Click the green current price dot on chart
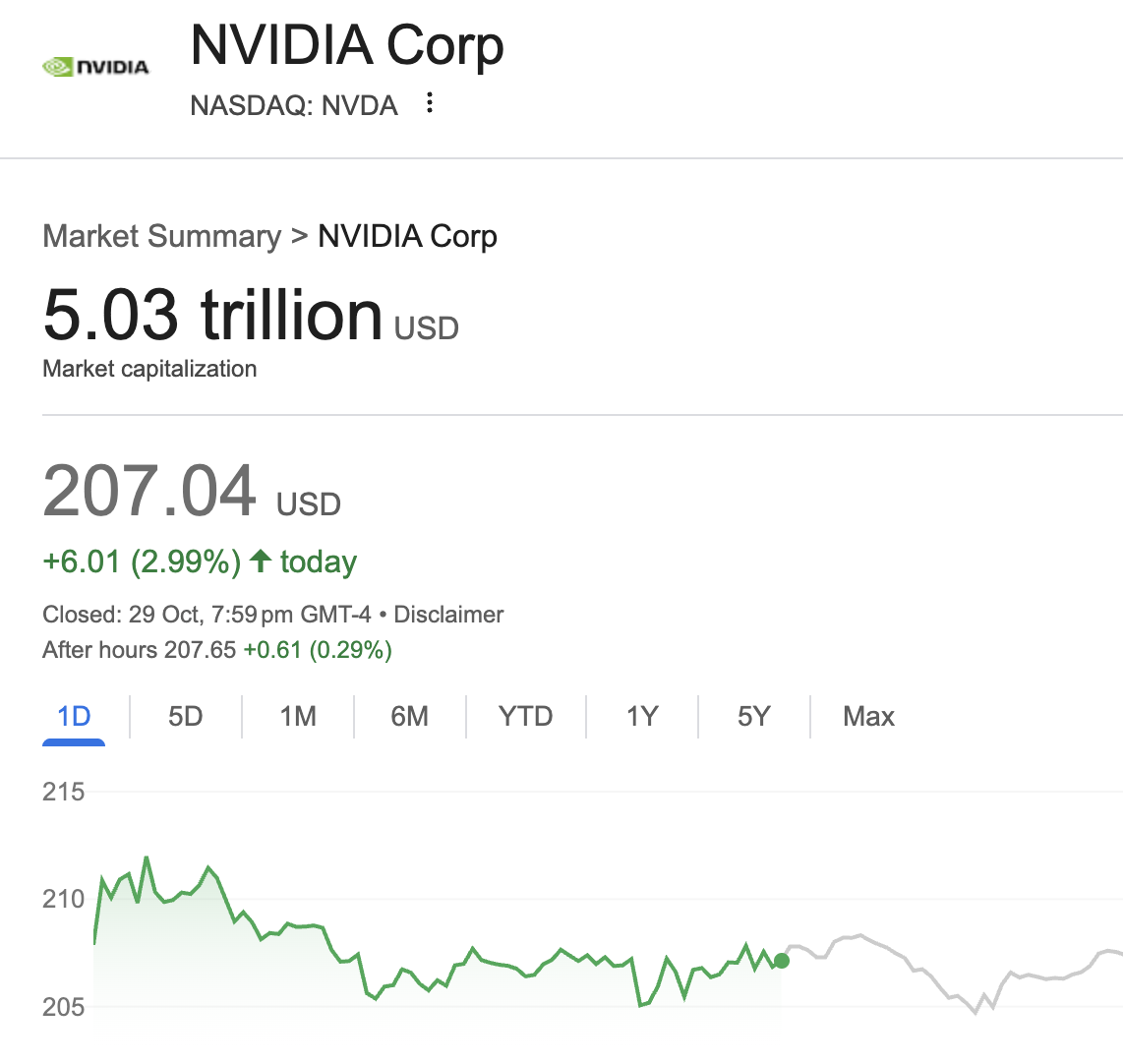 (781, 961)
